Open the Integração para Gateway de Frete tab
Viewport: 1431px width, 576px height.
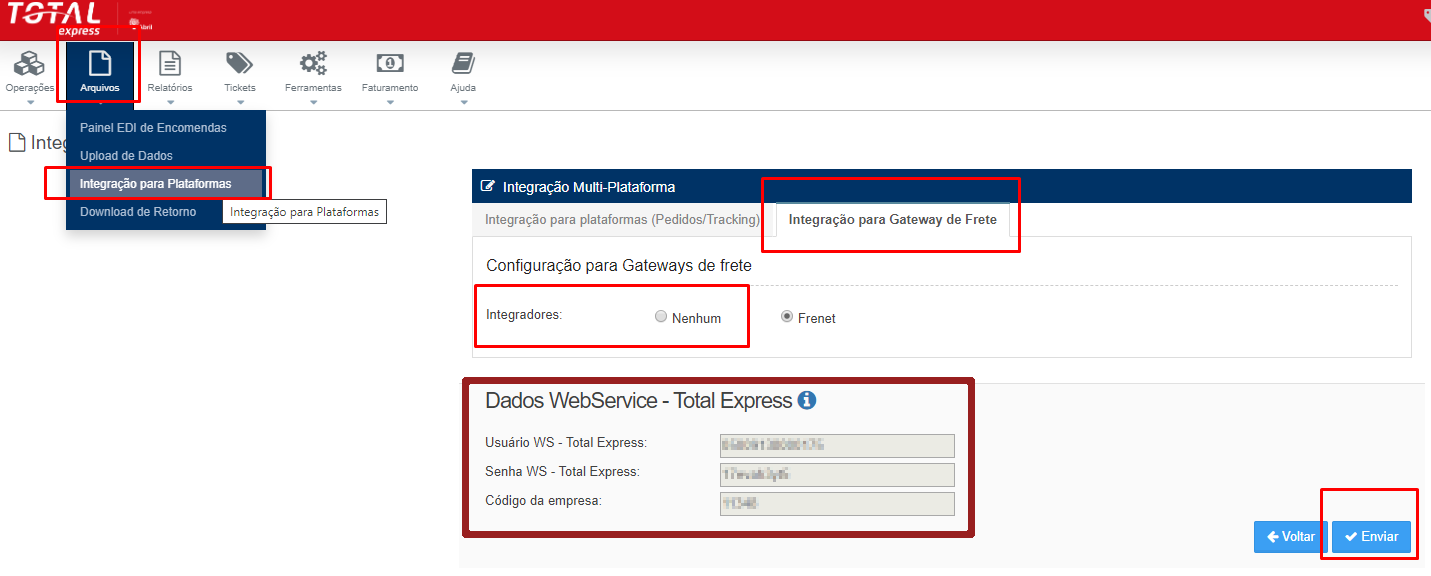pos(892,220)
